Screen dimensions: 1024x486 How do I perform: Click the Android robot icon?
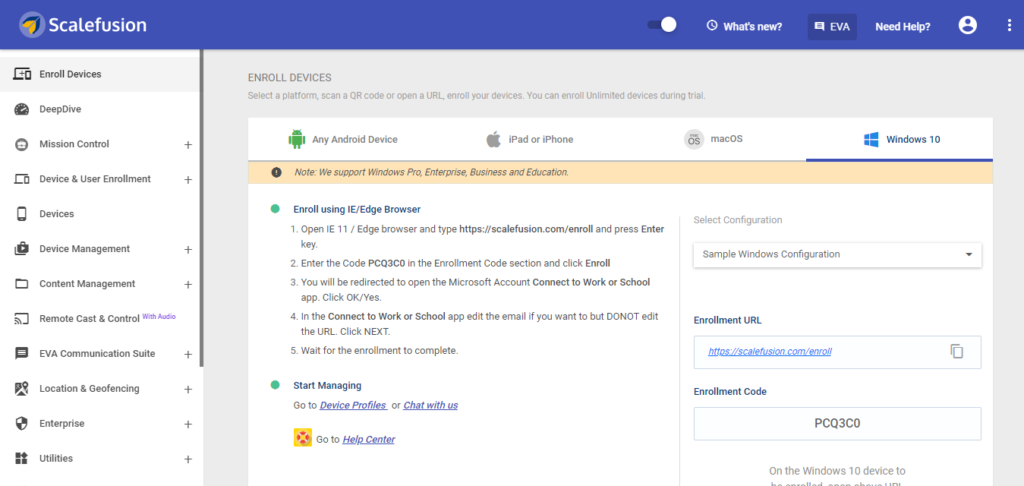pos(297,139)
